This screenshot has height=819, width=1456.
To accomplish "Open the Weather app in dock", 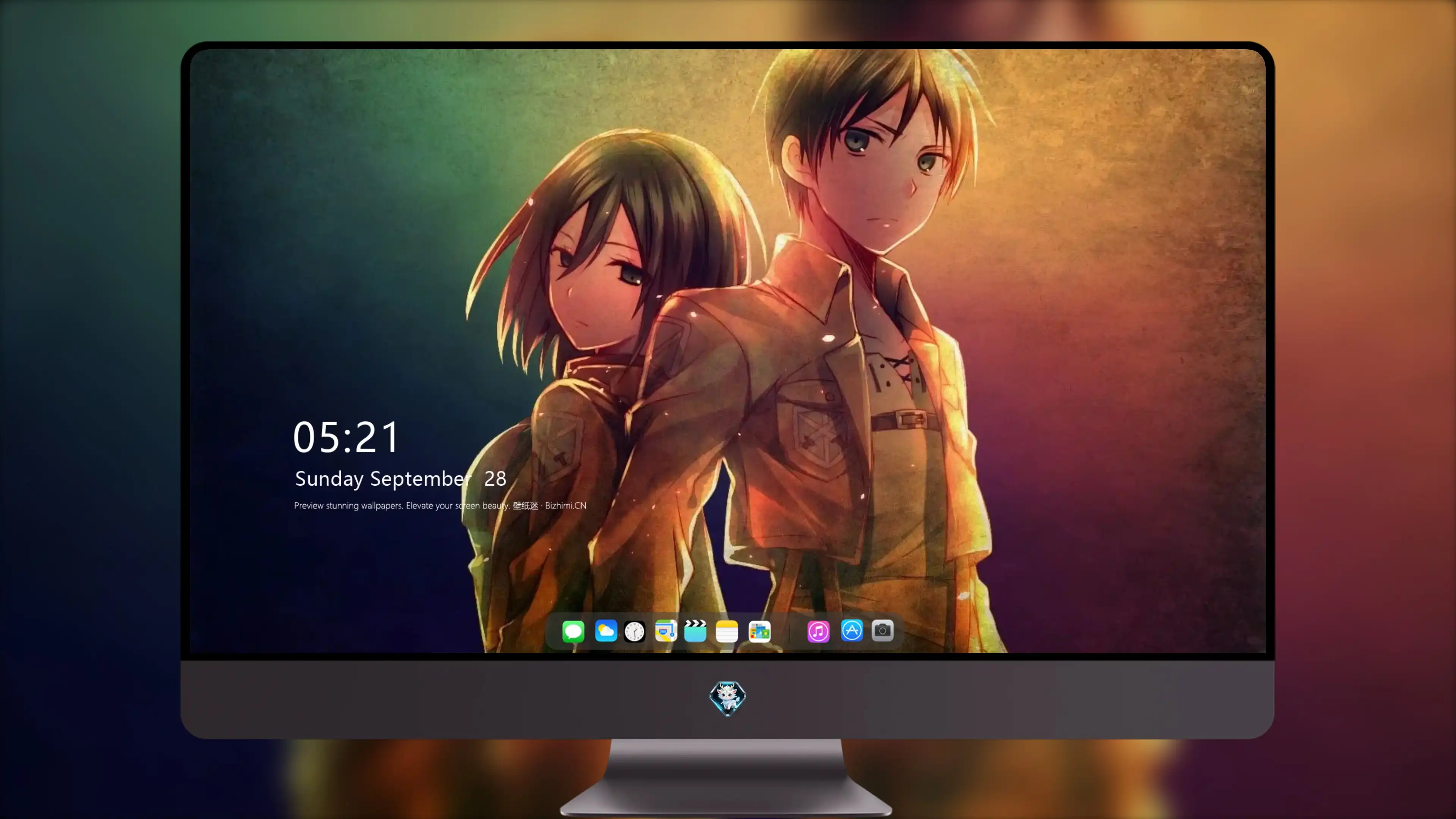I will [606, 631].
